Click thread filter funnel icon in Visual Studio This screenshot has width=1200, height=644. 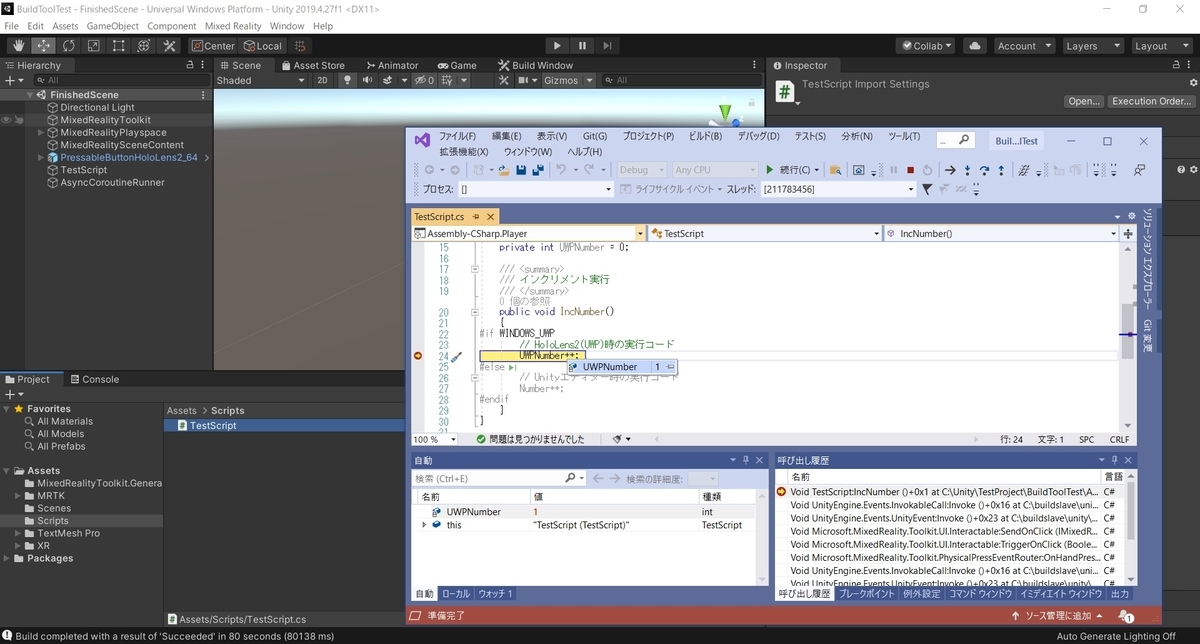[x=927, y=189]
